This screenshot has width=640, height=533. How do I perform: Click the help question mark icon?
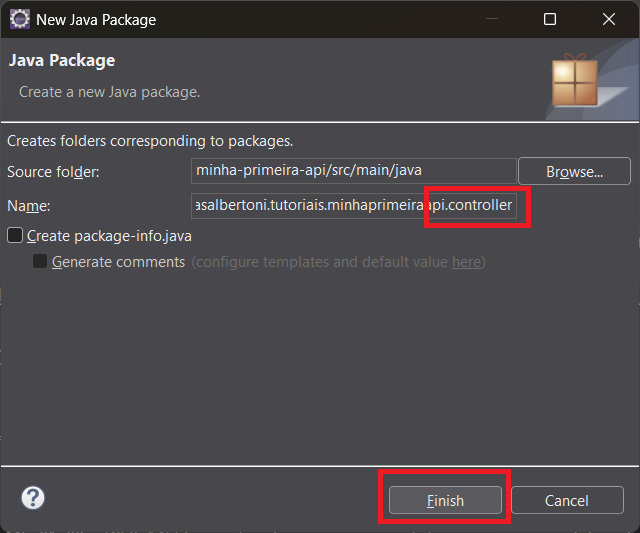tap(33, 497)
